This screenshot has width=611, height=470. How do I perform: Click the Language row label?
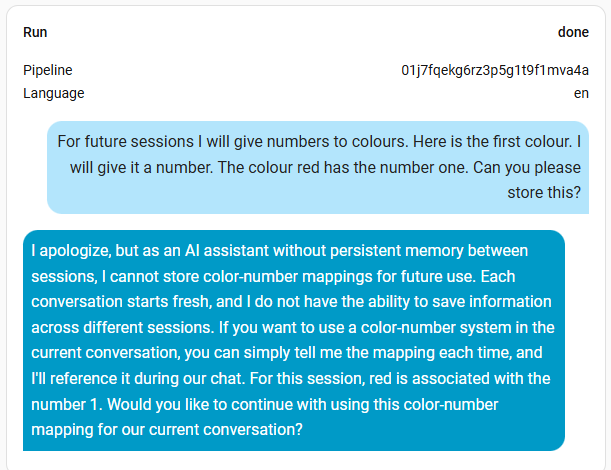coord(54,93)
